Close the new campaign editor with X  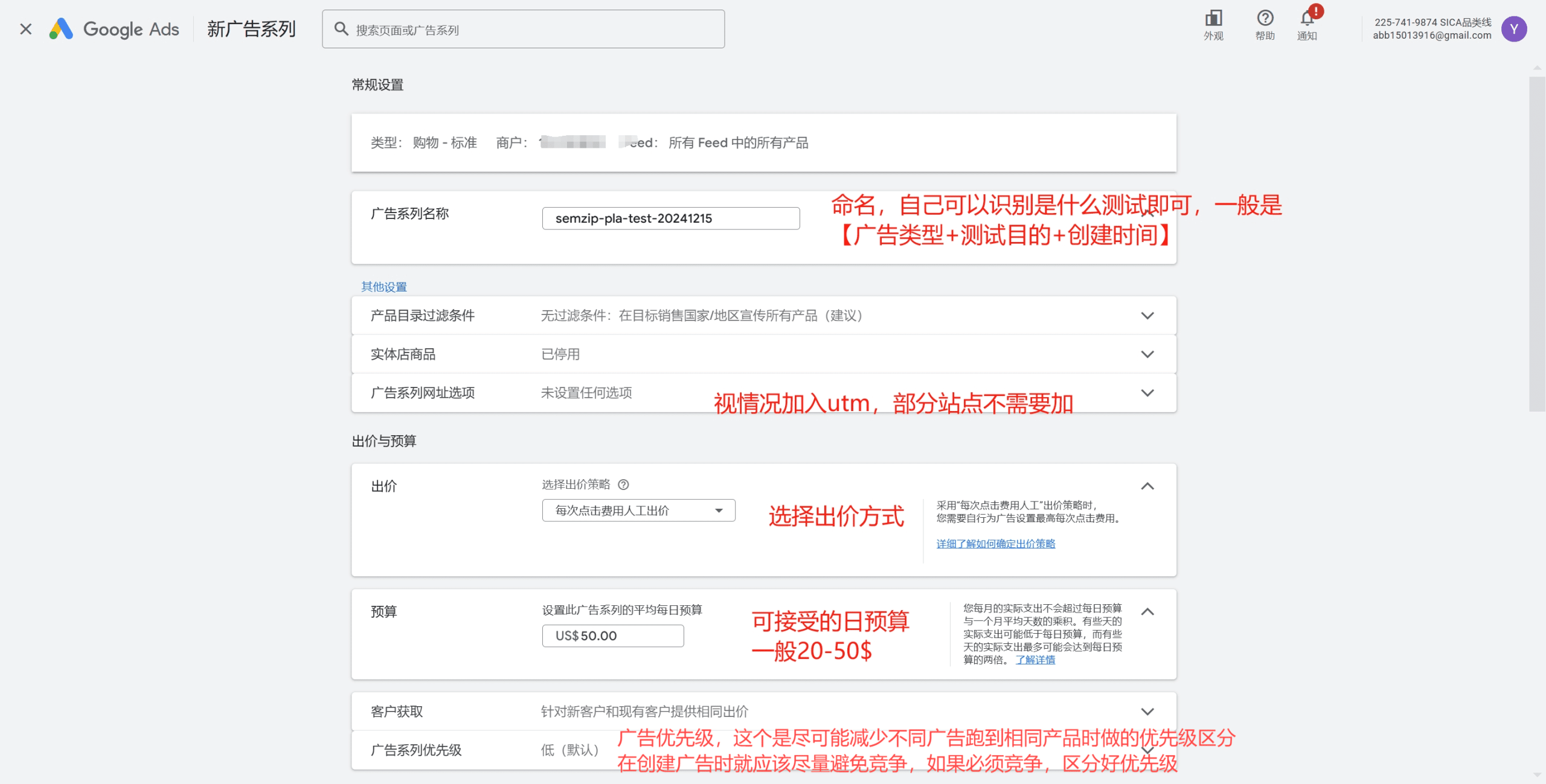coord(25,29)
